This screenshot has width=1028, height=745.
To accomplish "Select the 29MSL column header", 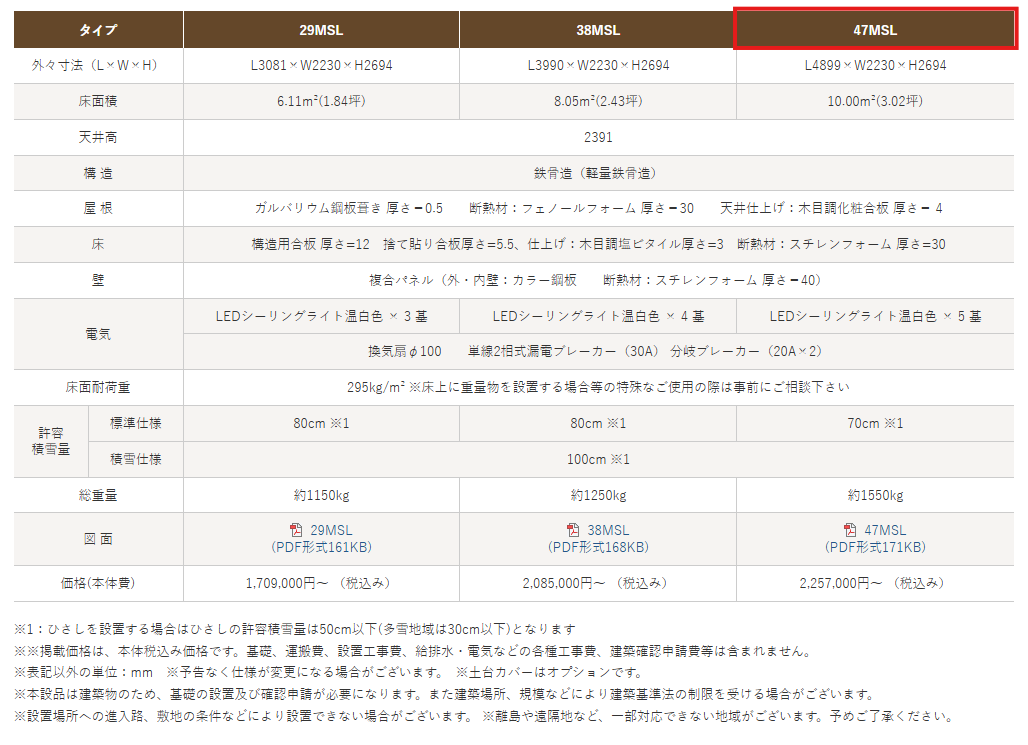I will tap(321, 30).
